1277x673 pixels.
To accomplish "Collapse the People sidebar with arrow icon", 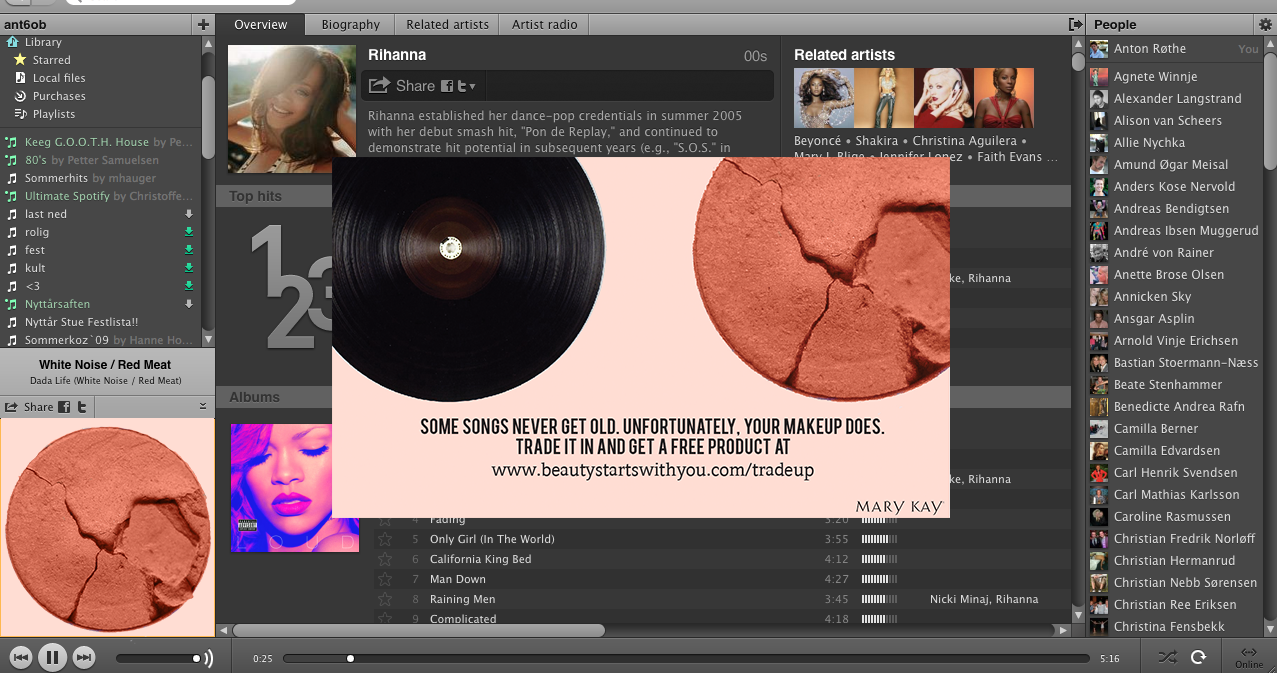I will (x=1076, y=24).
